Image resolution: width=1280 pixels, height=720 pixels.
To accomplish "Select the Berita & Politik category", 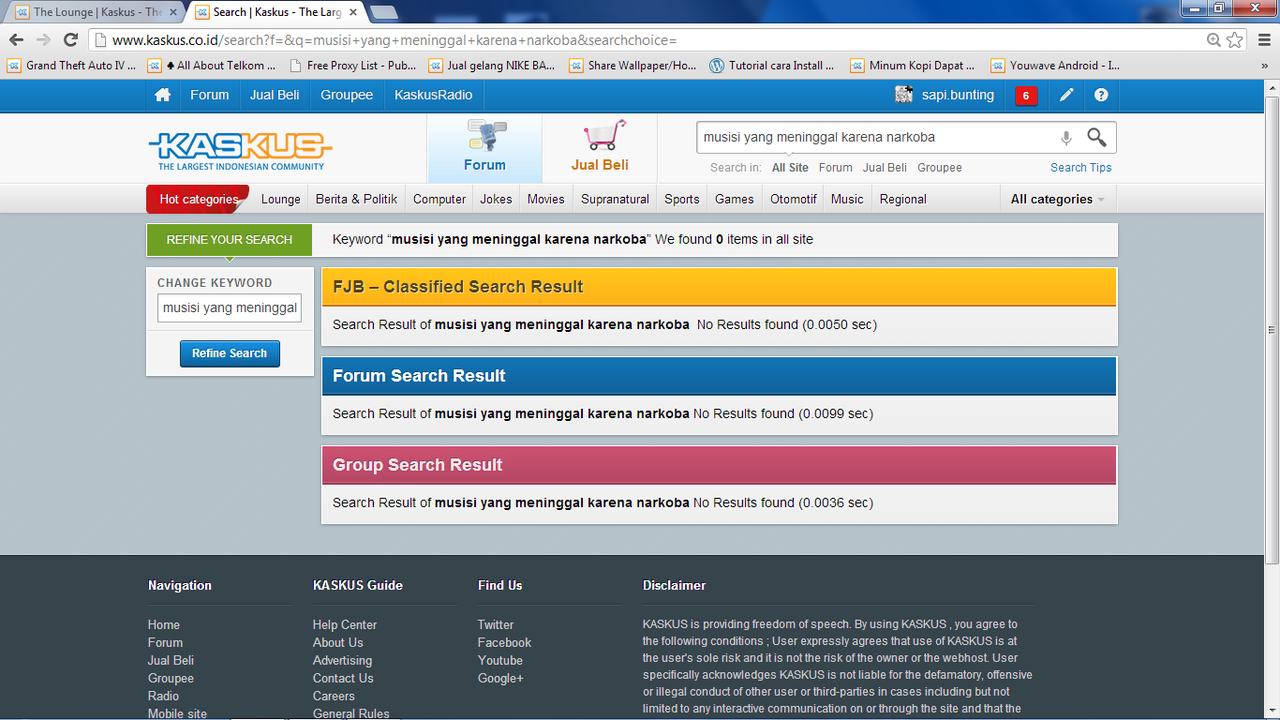I will (x=356, y=199).
